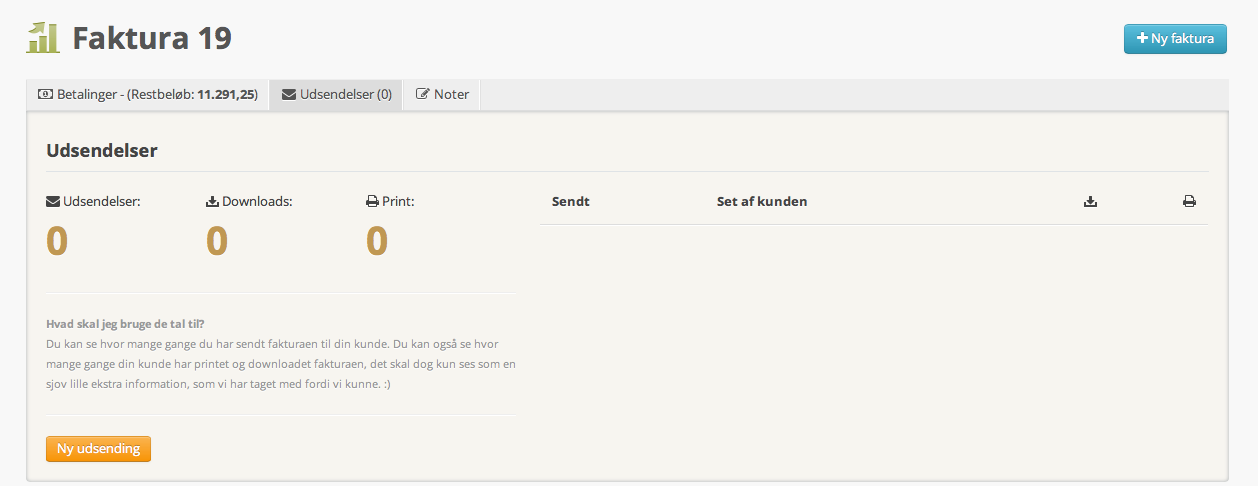Click the Sendt column header
Screen dimensions: 1258x486
click(570, 201)
